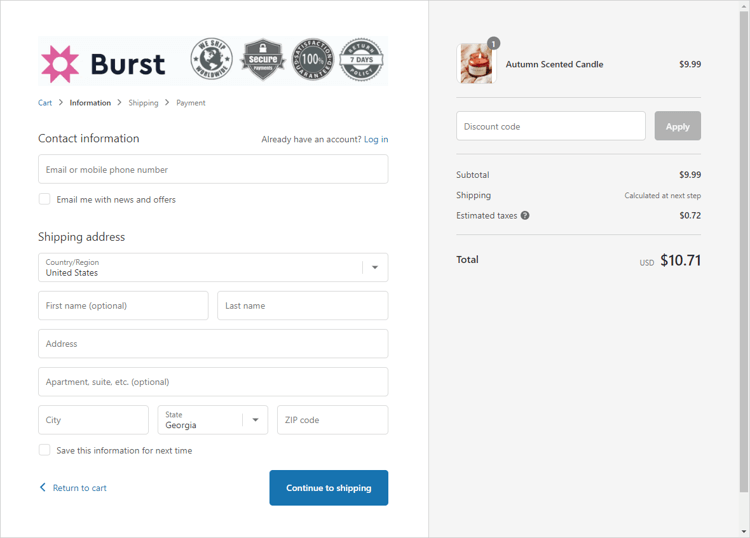
Task: Click the Apply discount button
Action: click(677, 126)
